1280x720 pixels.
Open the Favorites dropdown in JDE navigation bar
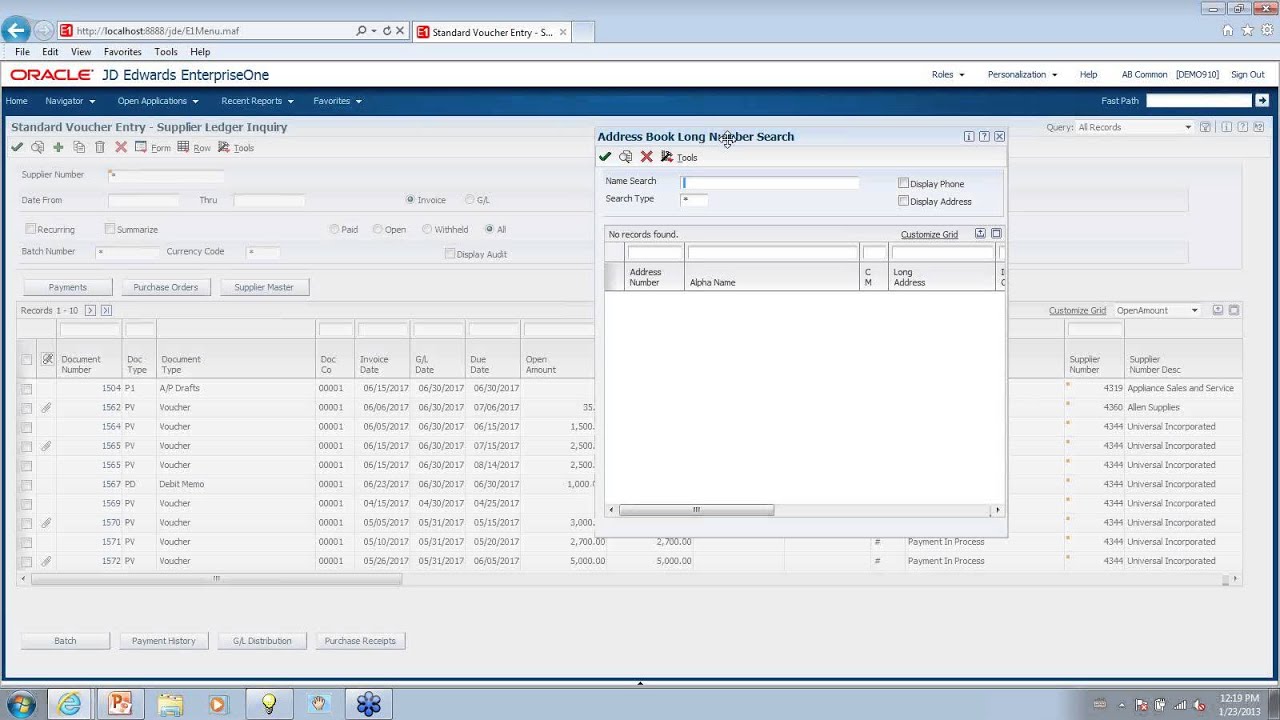click(337, 101)
